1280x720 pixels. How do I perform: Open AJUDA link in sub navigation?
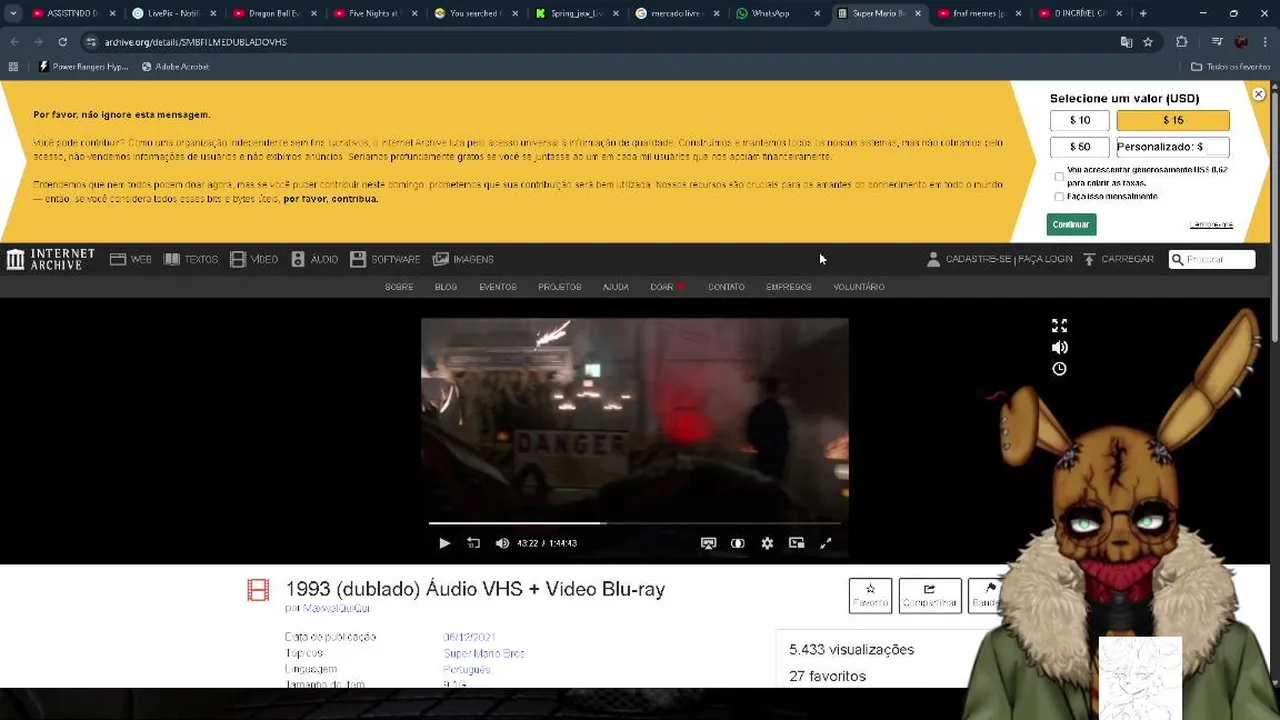(x=616, y=287)
